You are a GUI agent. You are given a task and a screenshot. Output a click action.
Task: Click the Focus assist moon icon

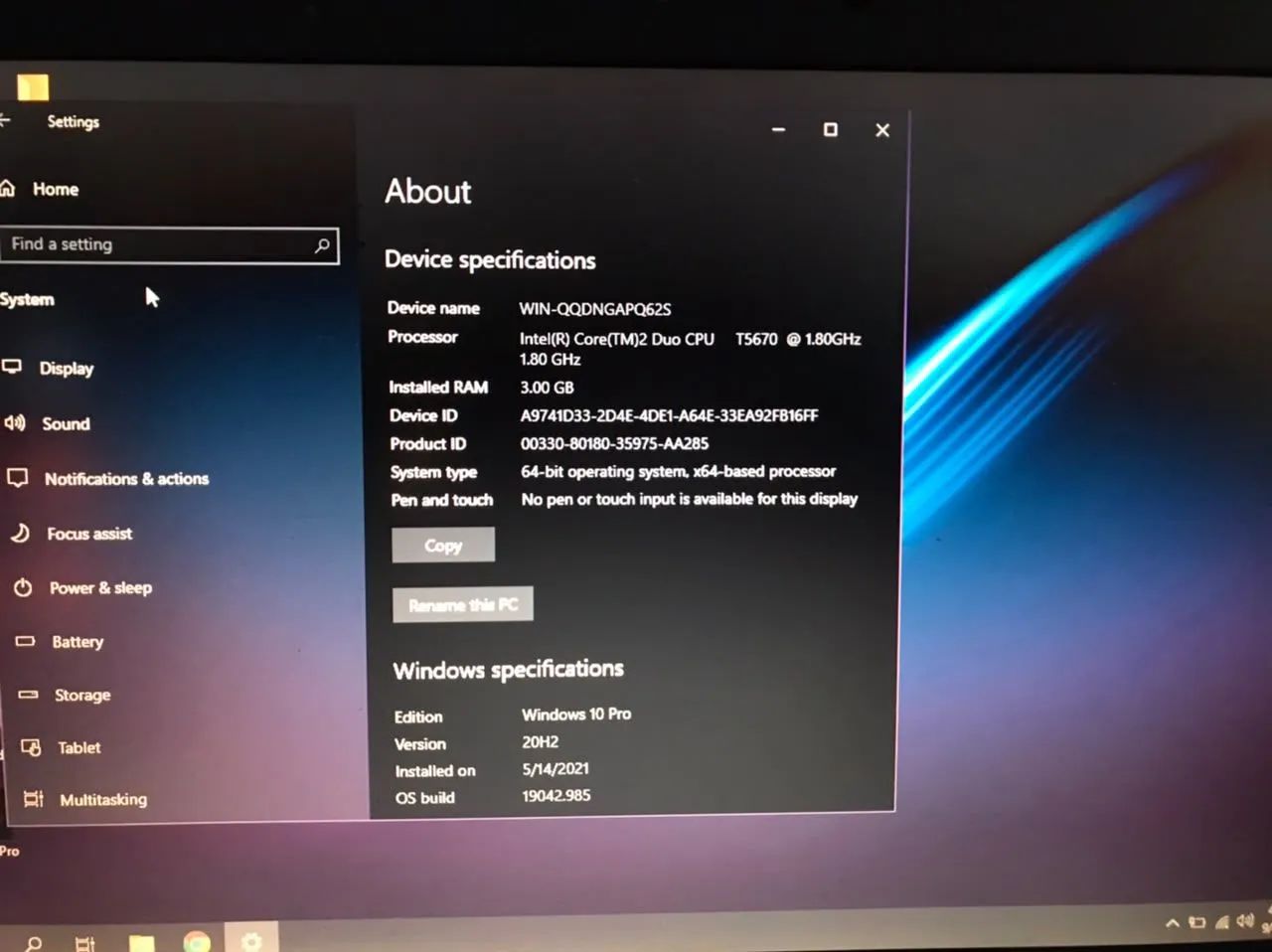click(20, 534)
